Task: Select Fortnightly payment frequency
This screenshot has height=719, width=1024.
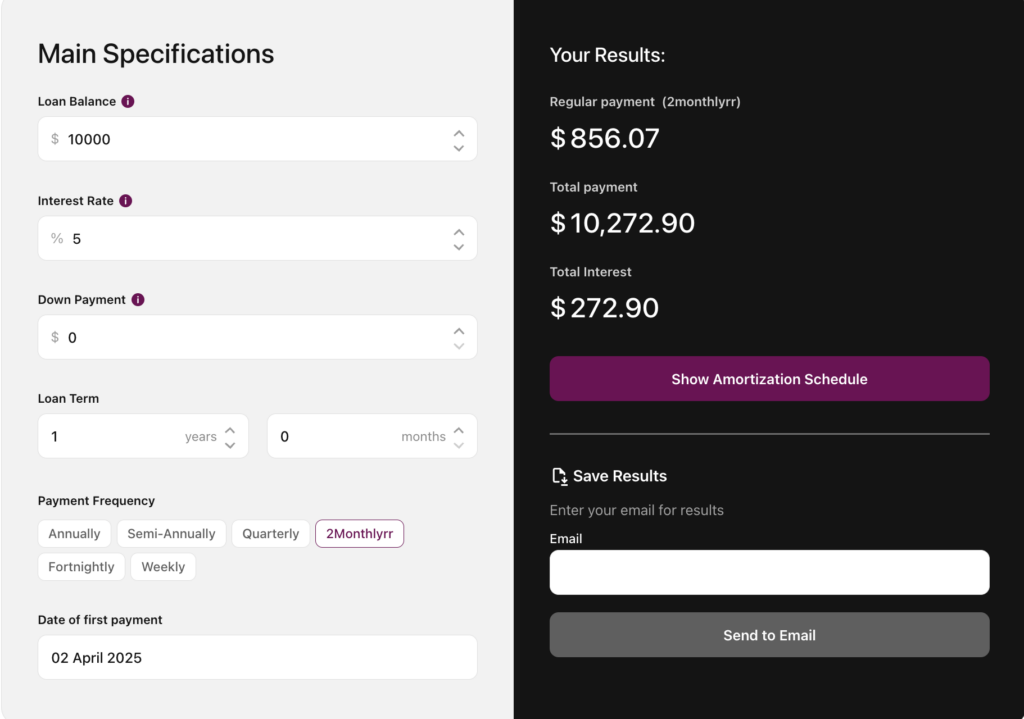Action: pos(81,567)
